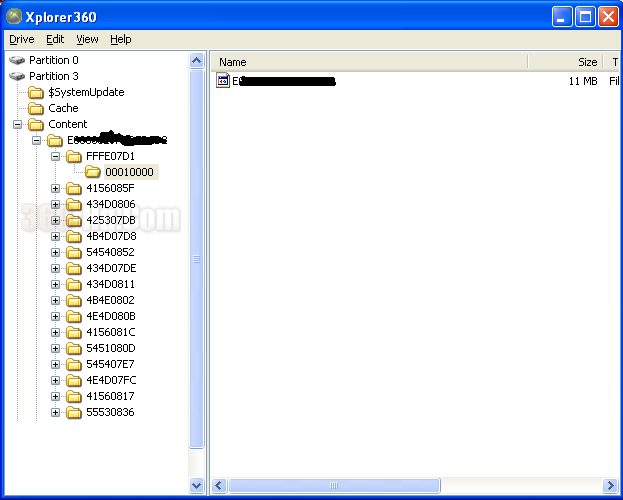Image resolution: width=623 pixels, height=500 pixels.
Task: Expand the 434D07DE folder node
Action: [55, 268]
